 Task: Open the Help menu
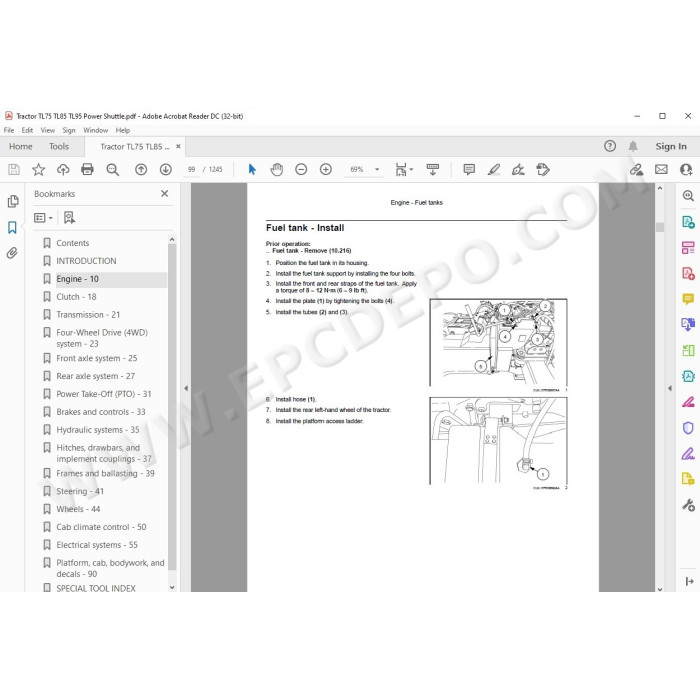[123, 130]
